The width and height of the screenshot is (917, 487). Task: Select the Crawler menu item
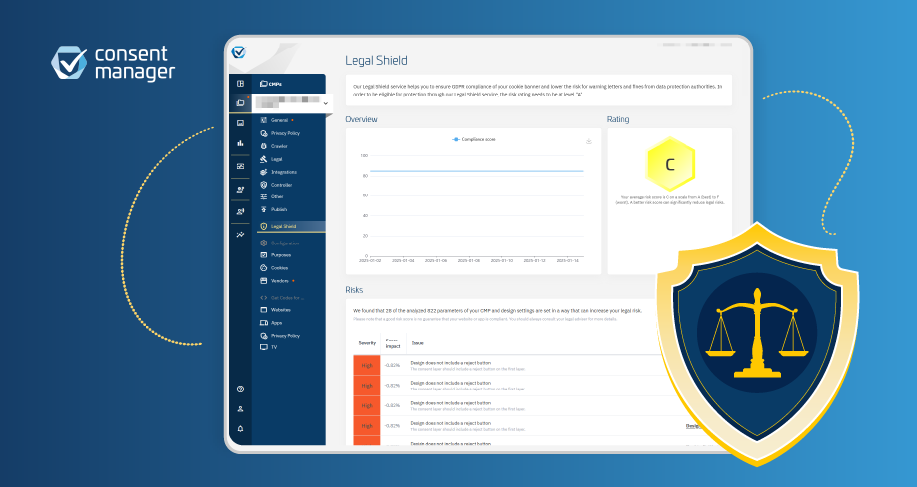274,146
